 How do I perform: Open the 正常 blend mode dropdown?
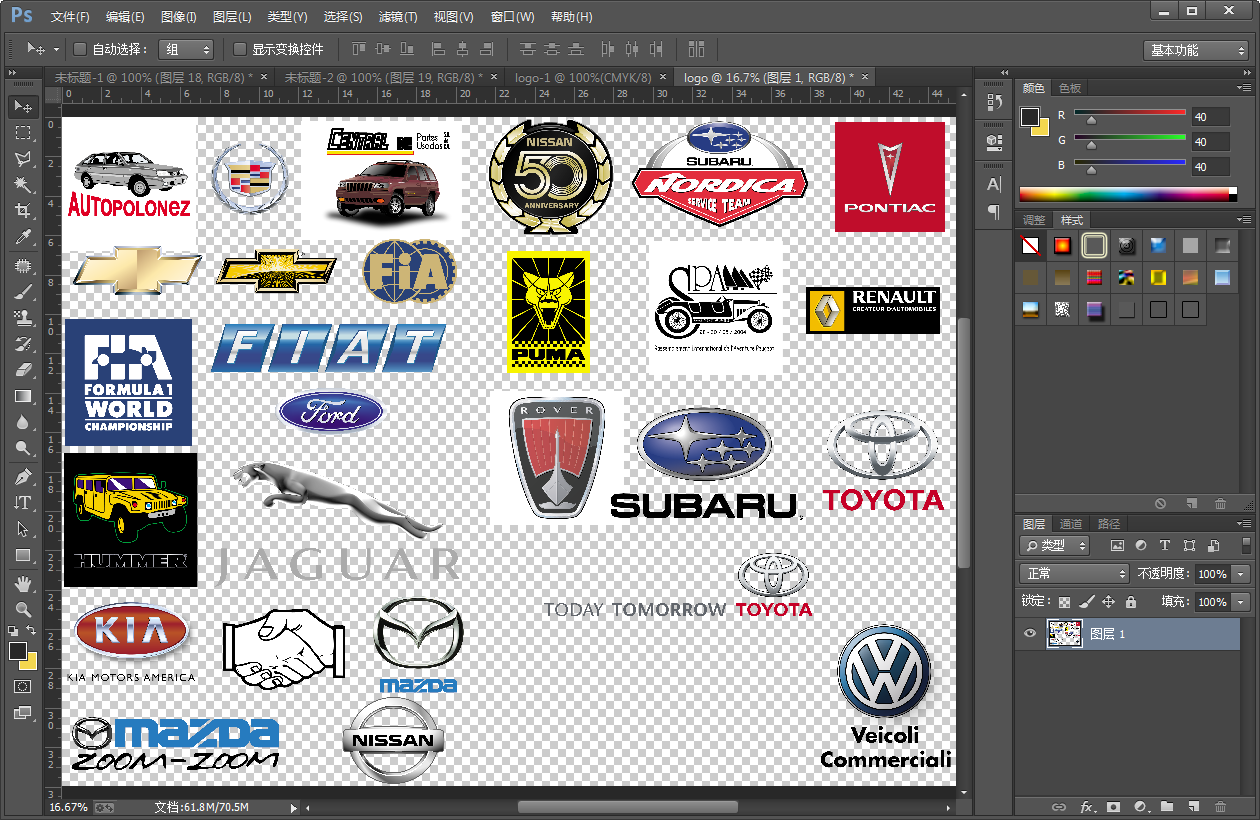tap(1074, 574)
